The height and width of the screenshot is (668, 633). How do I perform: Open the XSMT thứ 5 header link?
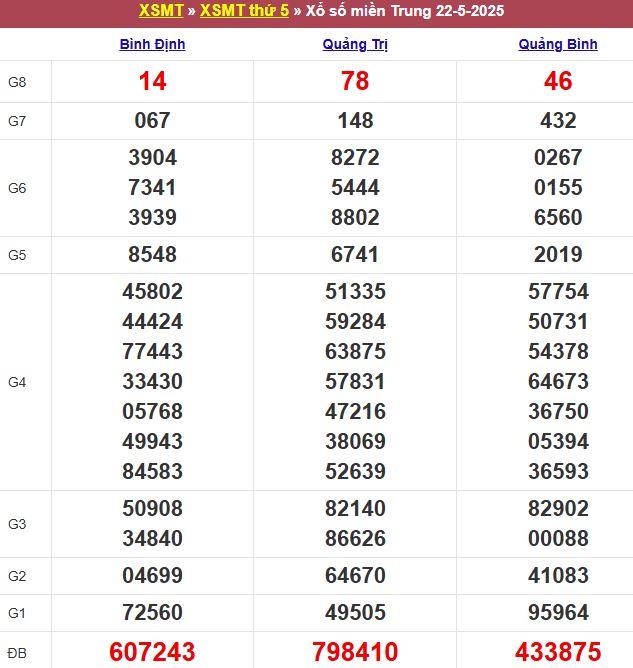245,11
